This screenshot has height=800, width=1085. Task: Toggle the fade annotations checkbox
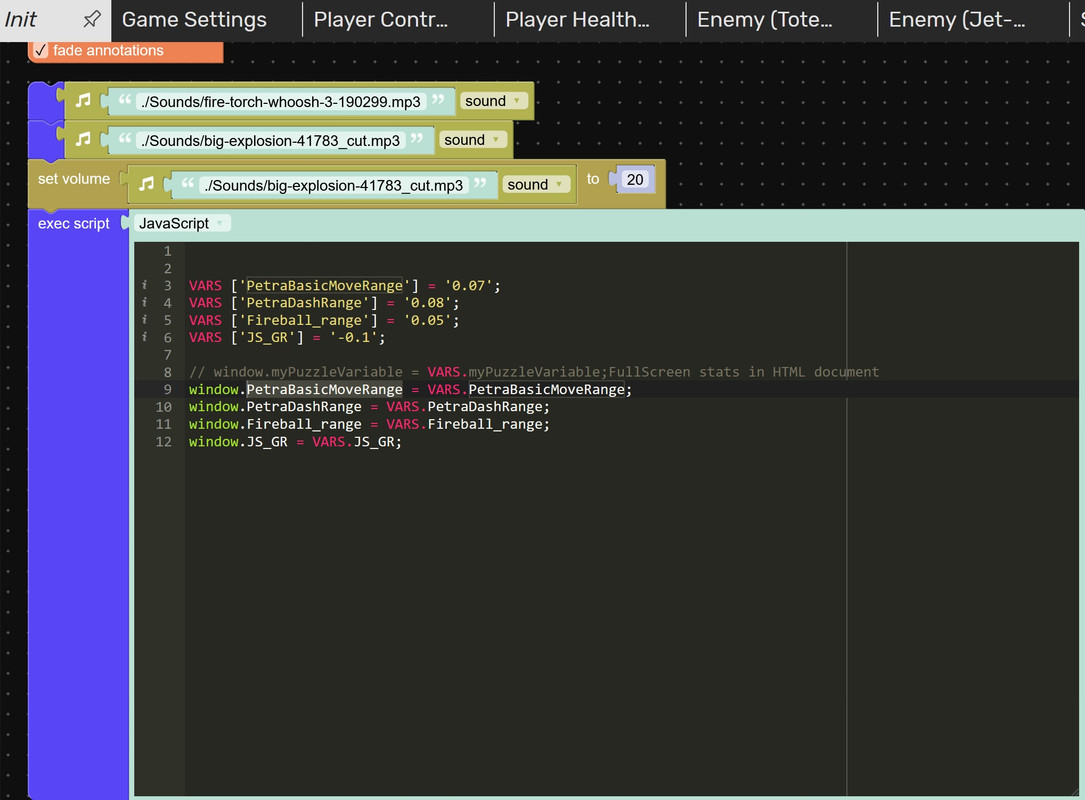point(41,50)
